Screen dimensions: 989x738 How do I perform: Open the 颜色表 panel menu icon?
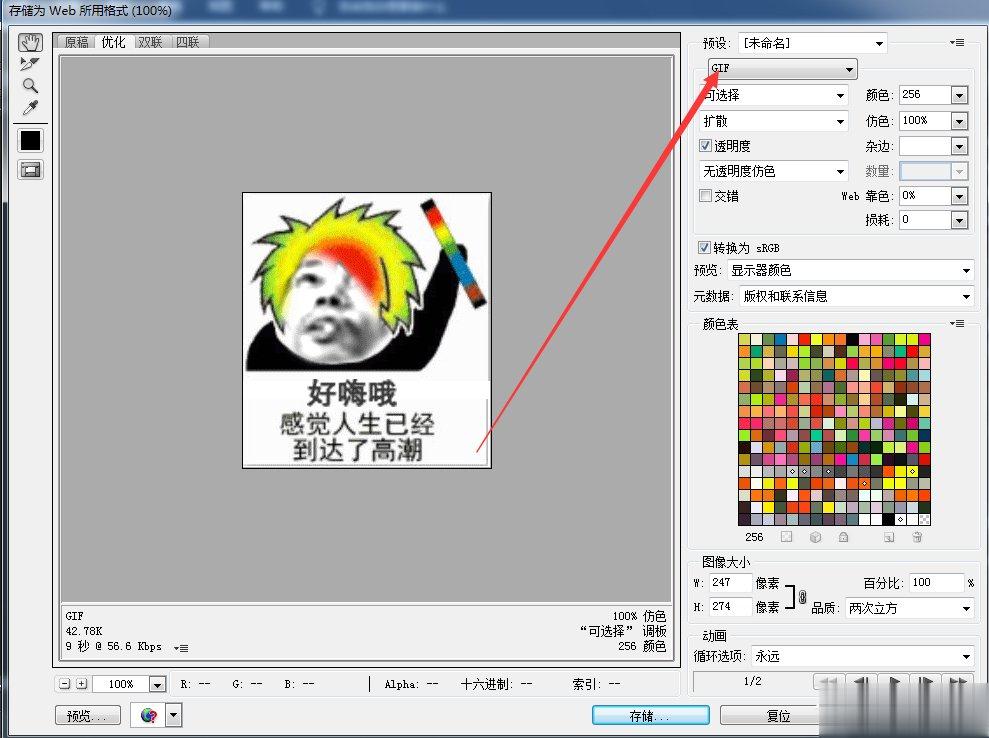pos(957,324)
